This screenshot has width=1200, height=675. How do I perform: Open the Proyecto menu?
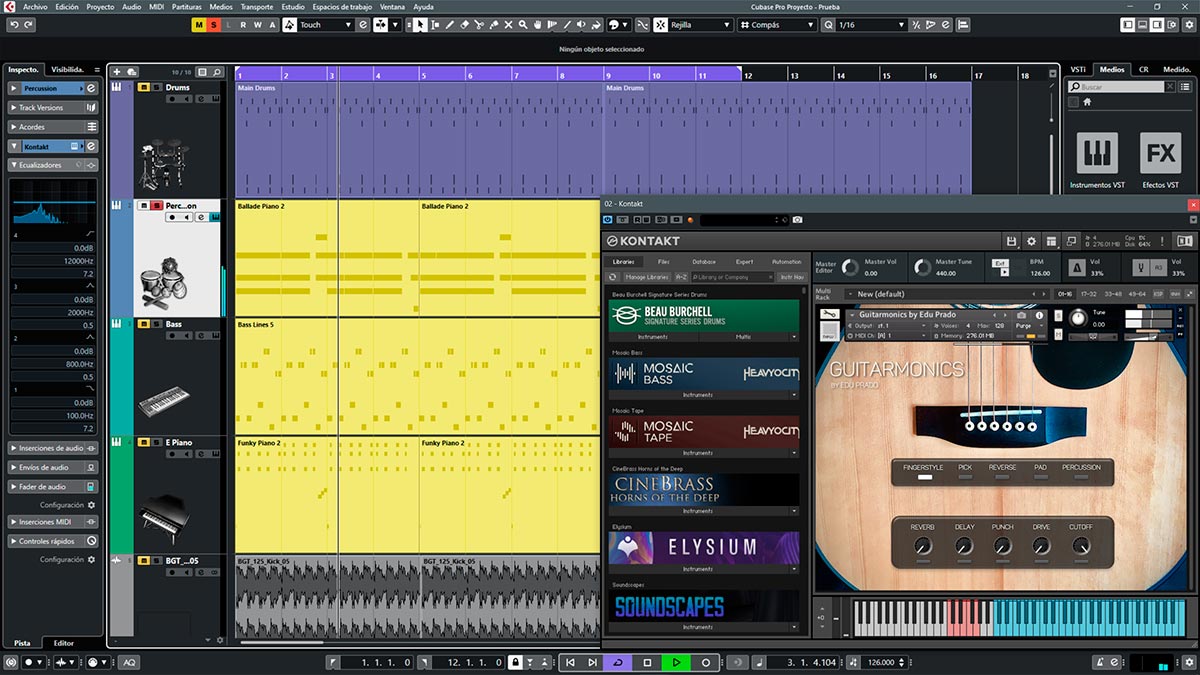pyautogui.click(x=100, y=6)
